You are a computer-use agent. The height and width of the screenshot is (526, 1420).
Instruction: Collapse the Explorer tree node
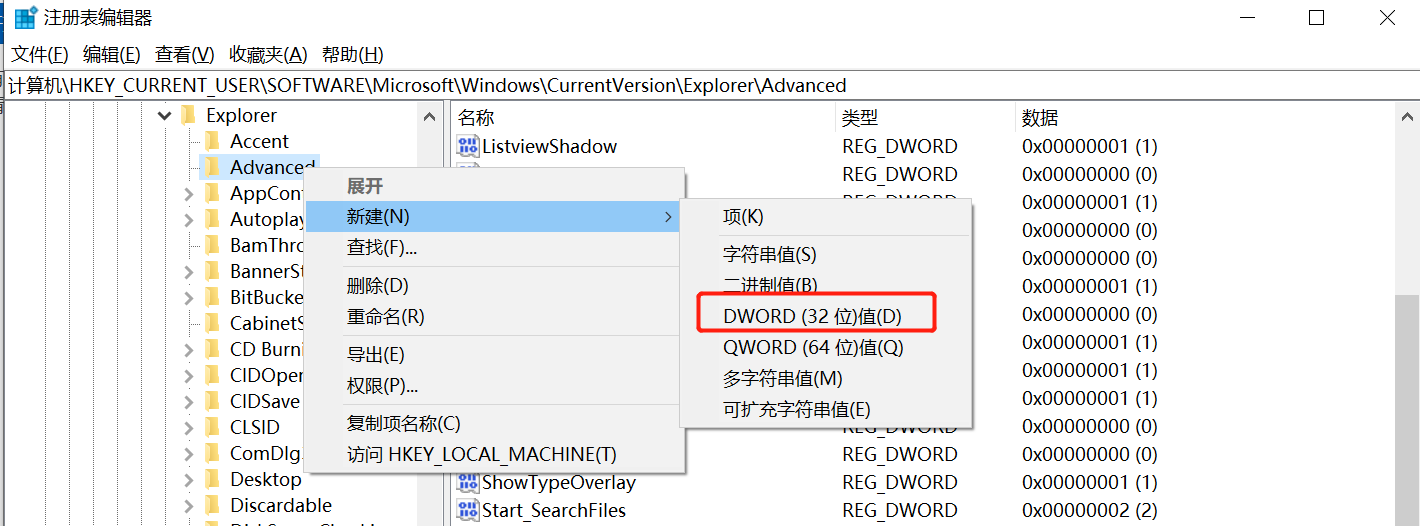coord(165,116)
